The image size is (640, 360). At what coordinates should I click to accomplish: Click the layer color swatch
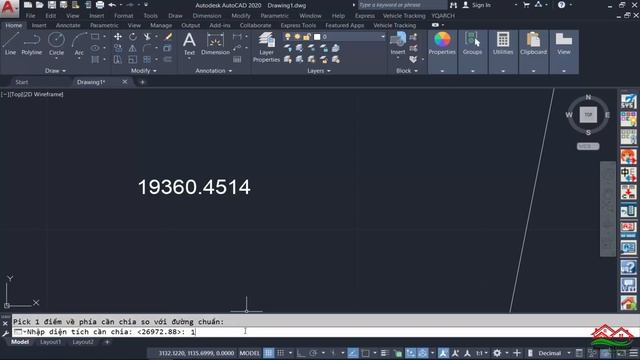click(317, 37)
